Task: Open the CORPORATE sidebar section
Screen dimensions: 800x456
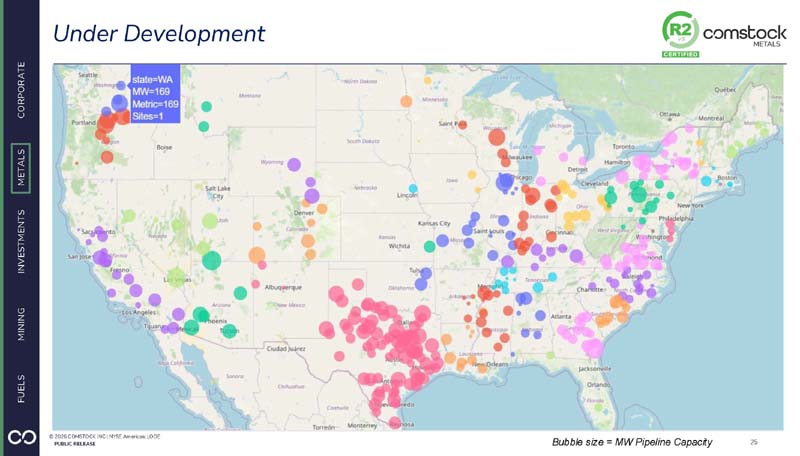Action: (x=21, y=90)
